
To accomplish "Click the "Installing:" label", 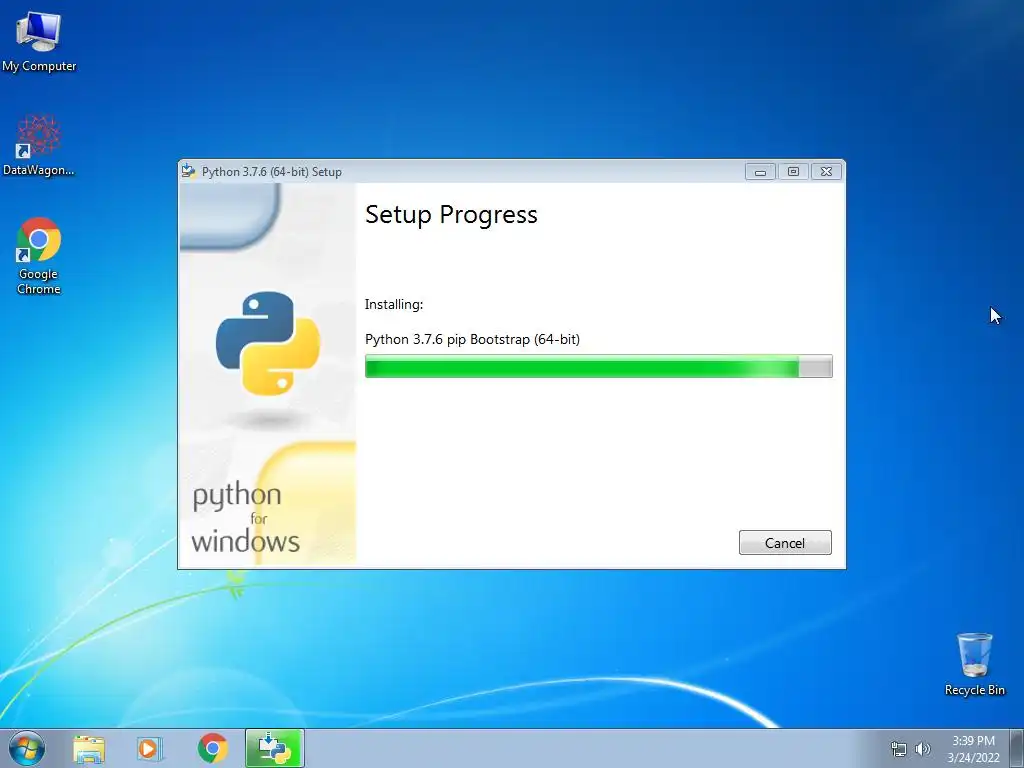I will [394, 304].
